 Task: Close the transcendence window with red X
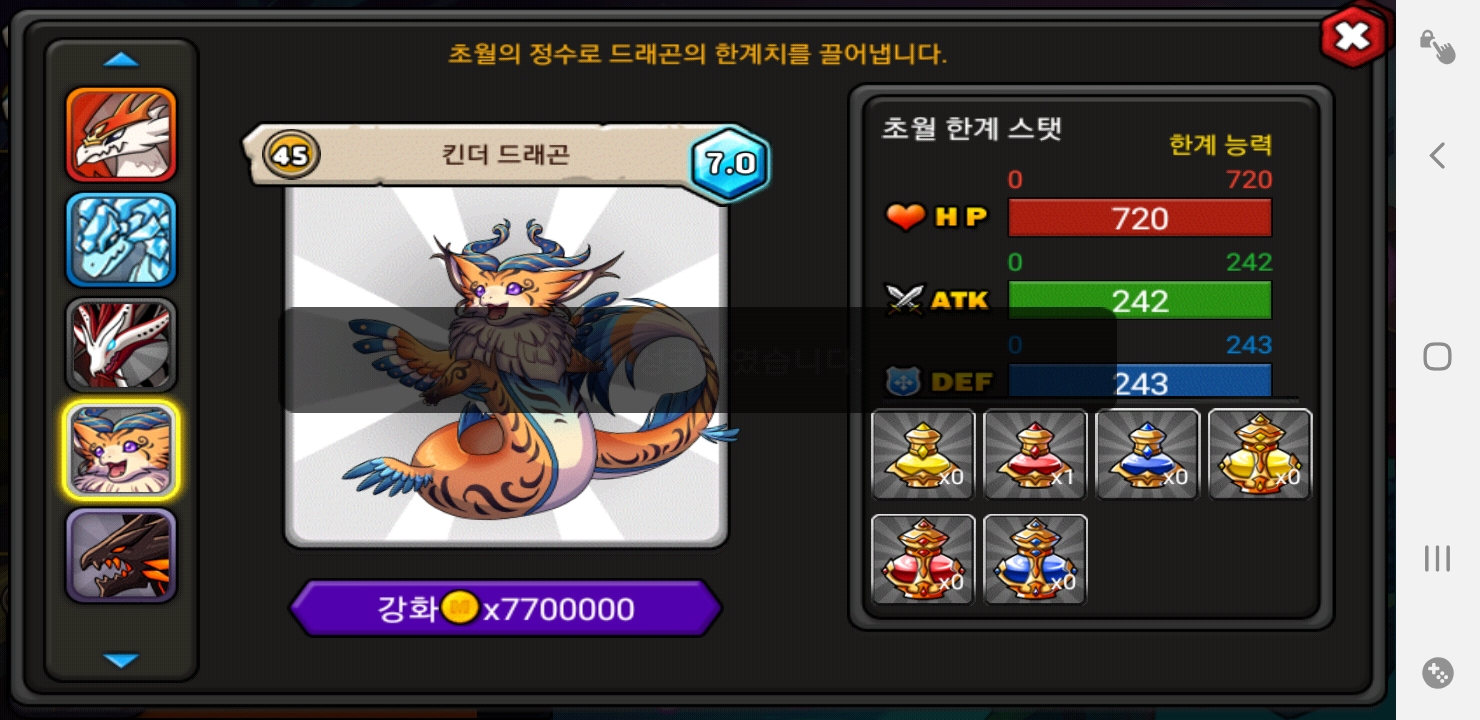click(1353, 37)
